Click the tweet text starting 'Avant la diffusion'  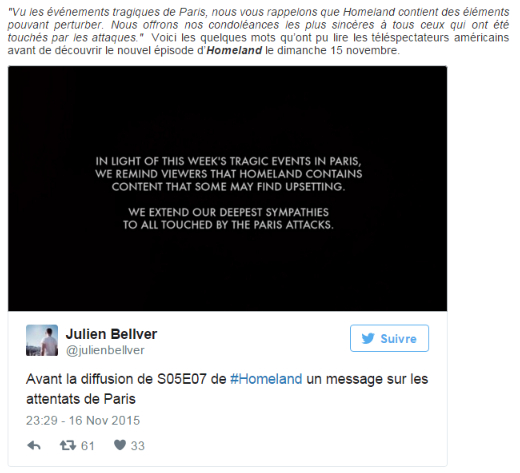click(227, 389)
